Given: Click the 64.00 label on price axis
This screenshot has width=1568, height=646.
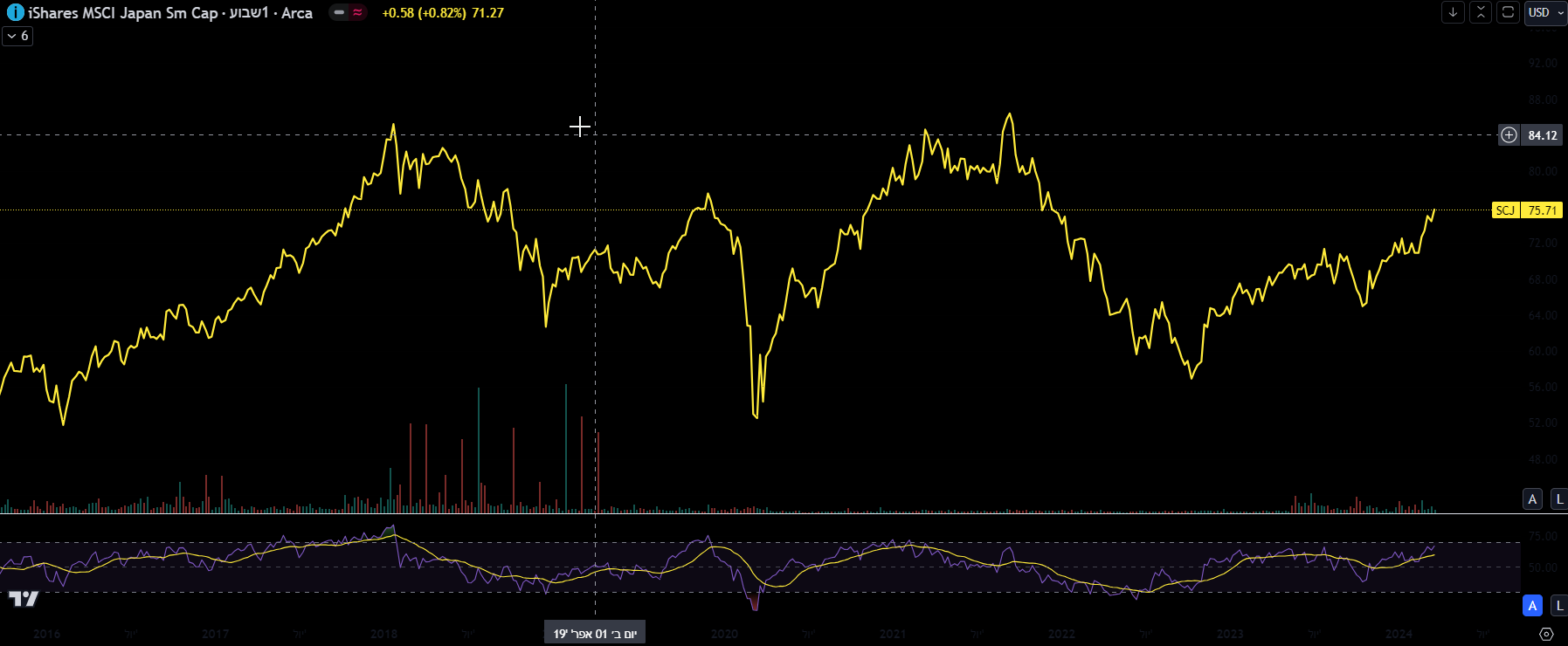Looking at the screenshot, I should point(1543,315).
